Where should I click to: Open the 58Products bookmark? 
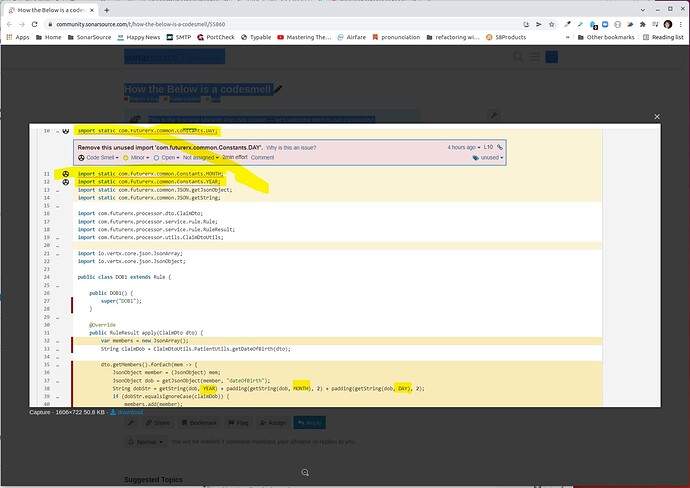click(506, 37)
